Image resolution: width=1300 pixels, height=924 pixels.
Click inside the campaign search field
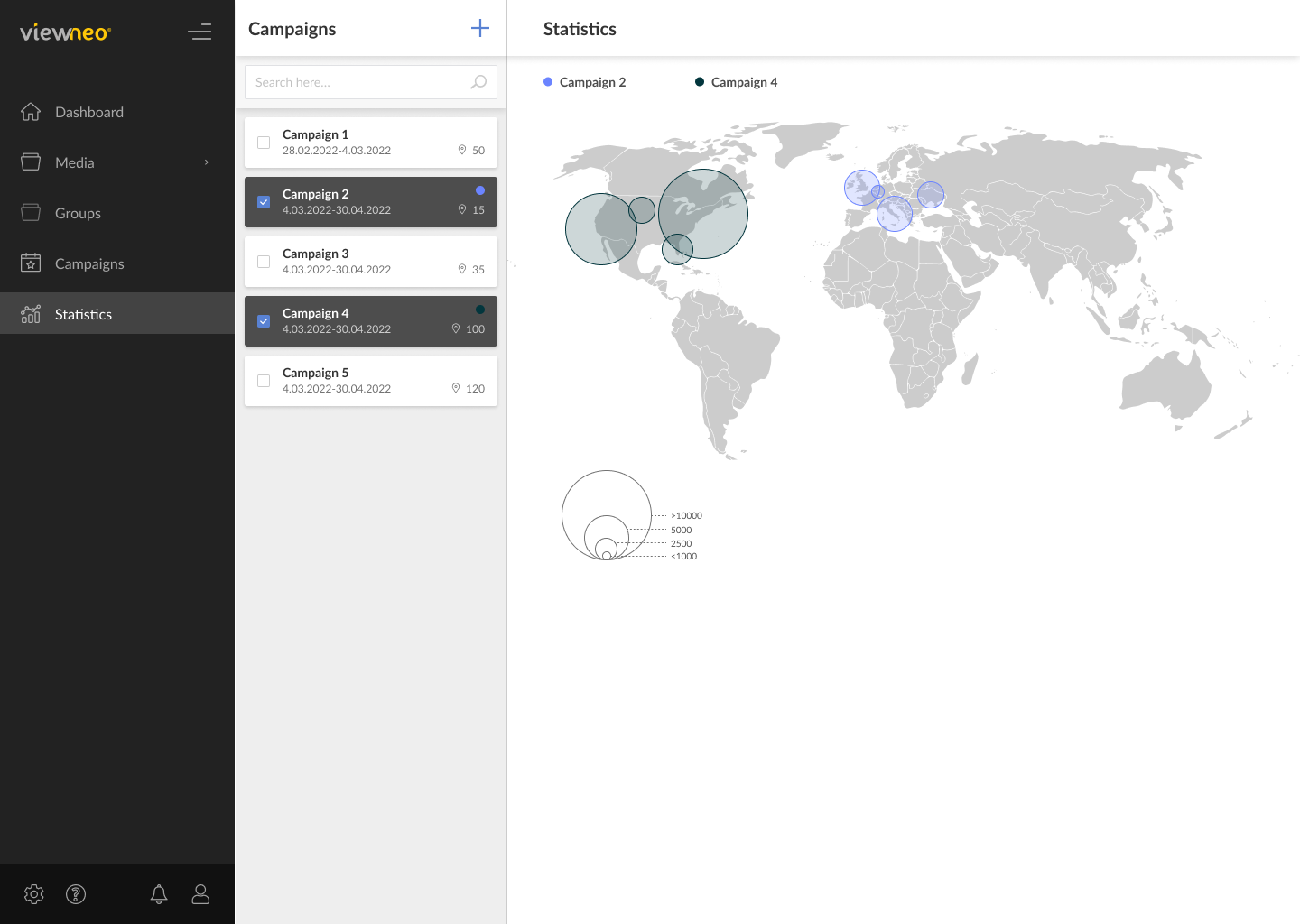pyautogui.click(x=357, y=81)
